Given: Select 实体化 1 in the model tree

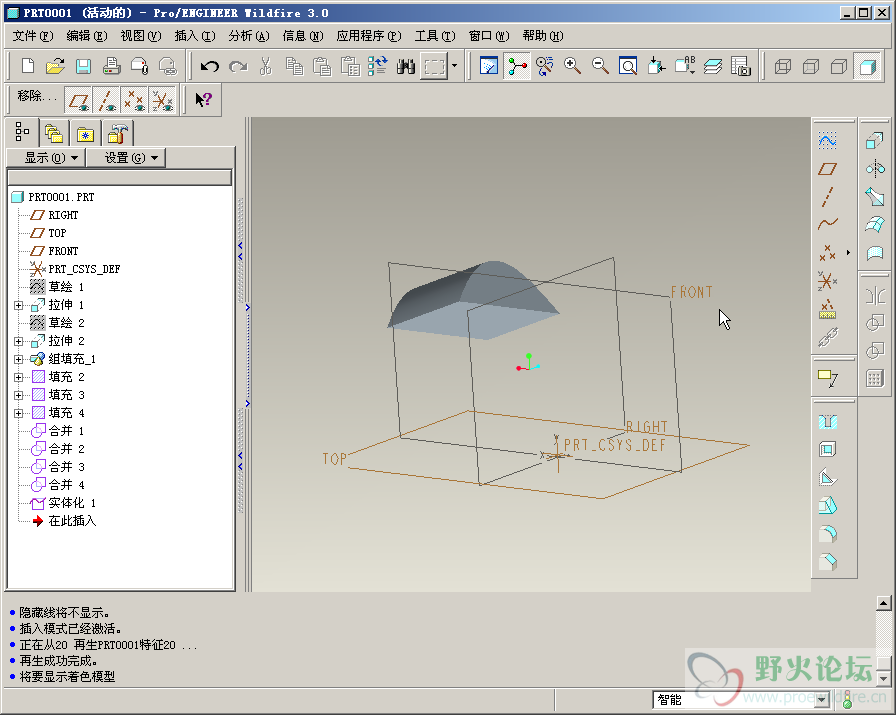Looking at the screenshot, I should 72,503.
